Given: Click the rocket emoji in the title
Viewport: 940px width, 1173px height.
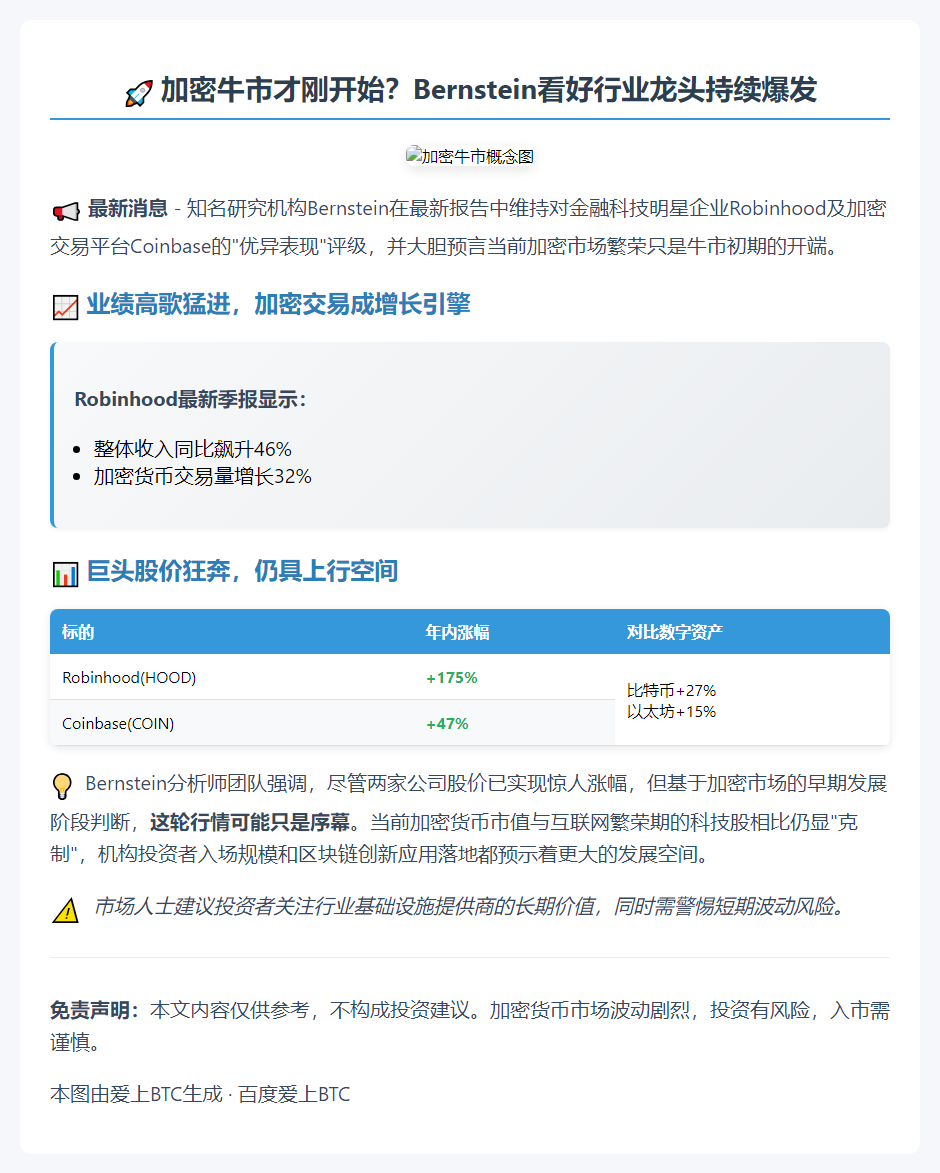Looking at the screenshot, I should point(139,93).
